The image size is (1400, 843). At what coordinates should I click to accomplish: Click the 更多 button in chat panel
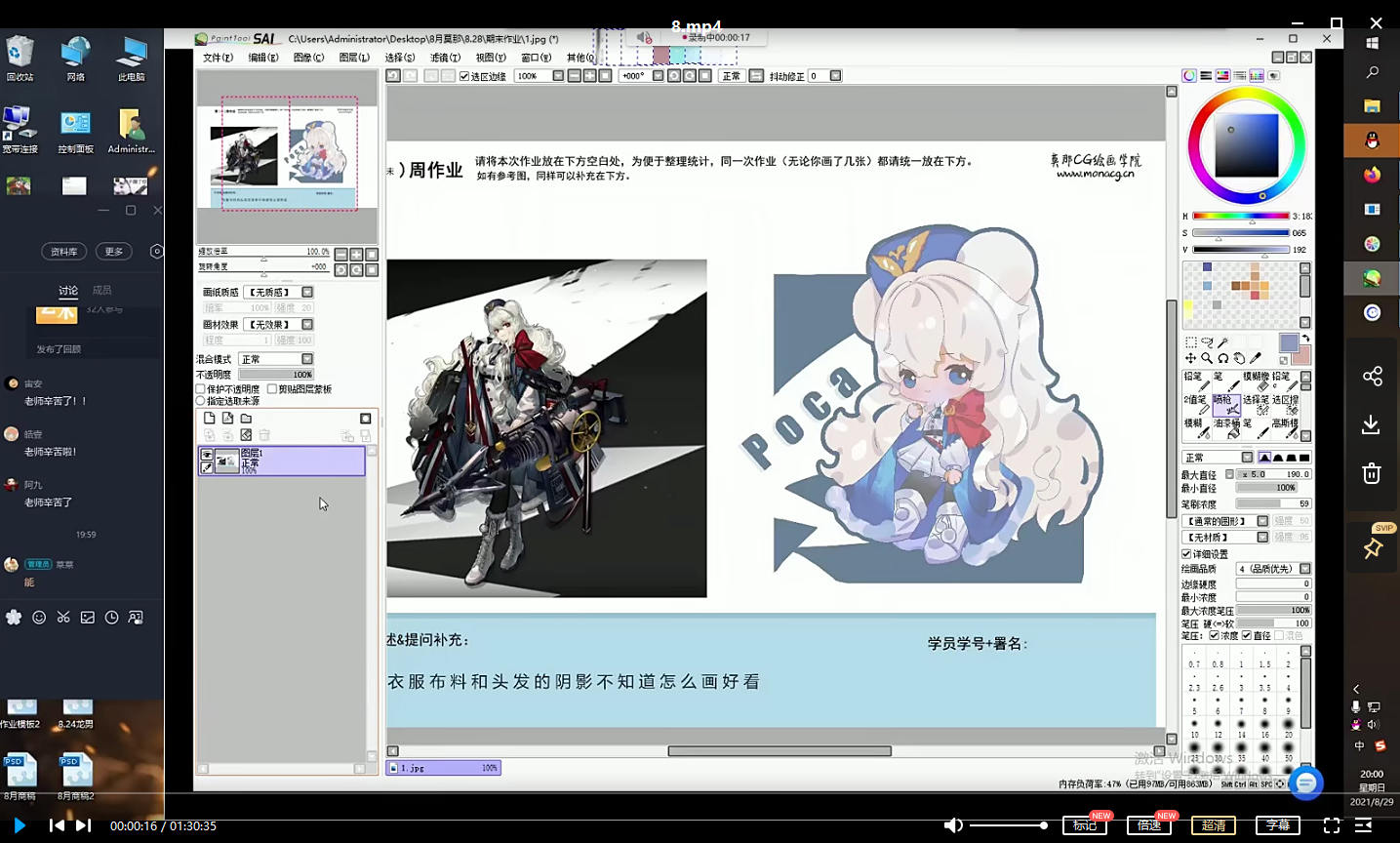114,252
